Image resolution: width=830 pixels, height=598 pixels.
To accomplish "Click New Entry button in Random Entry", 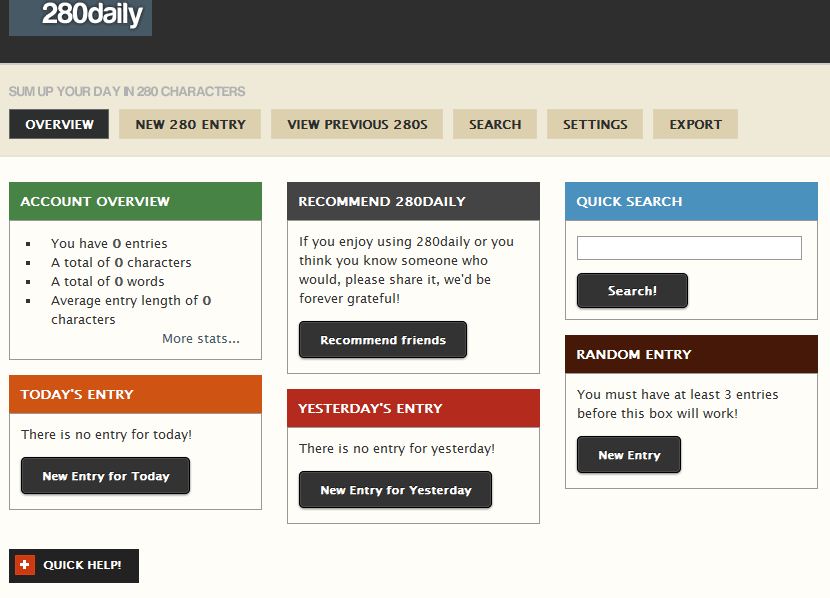I will pos(629,455).
